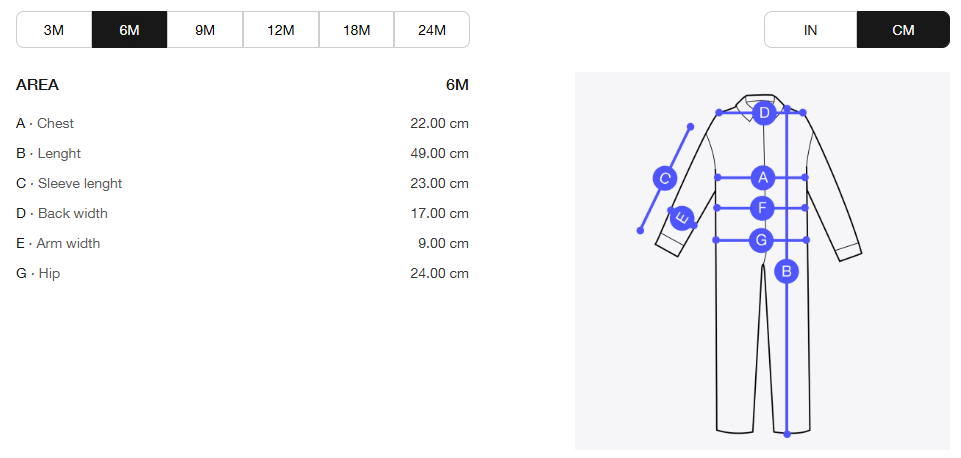The width and height of the screenshot is (961, 458).
Task: Switch units to IN
Action: (810, 29)
